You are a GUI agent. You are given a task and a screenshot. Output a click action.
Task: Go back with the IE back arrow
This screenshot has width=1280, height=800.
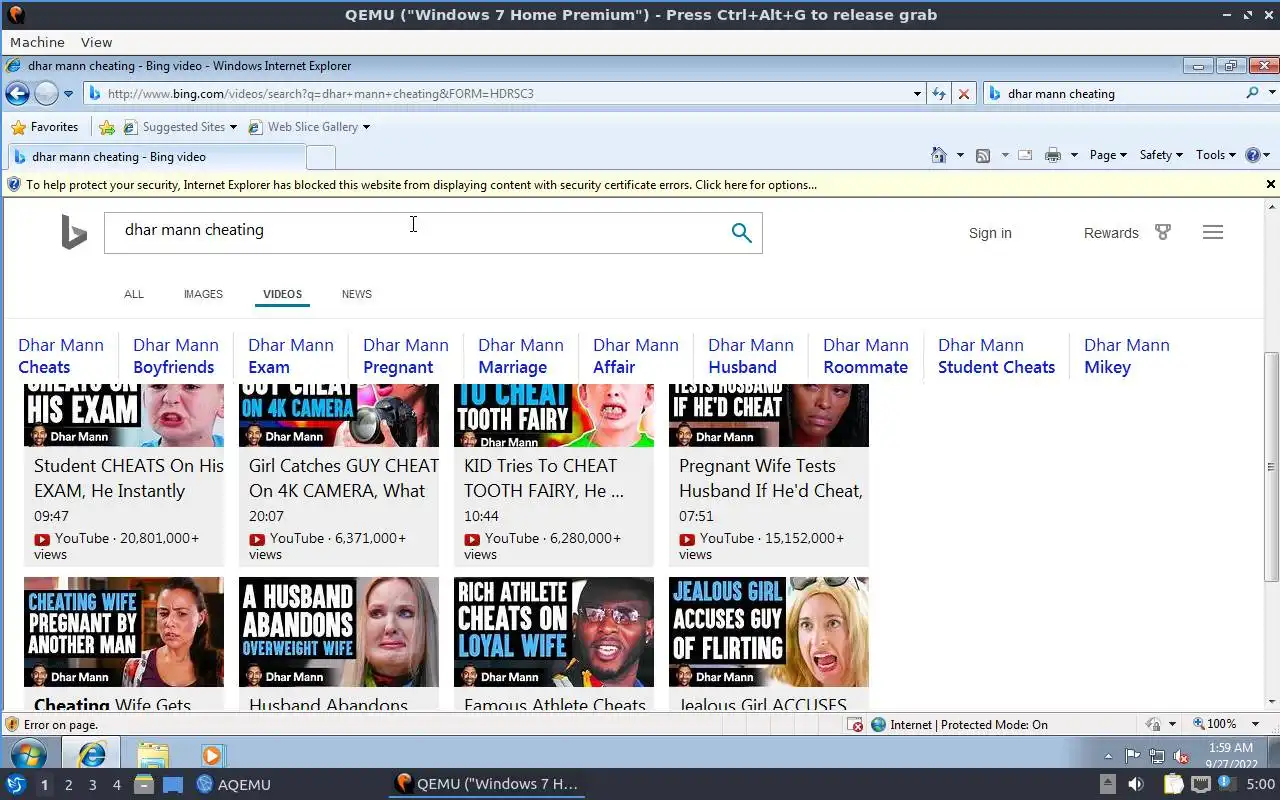[x=17, y=94]
